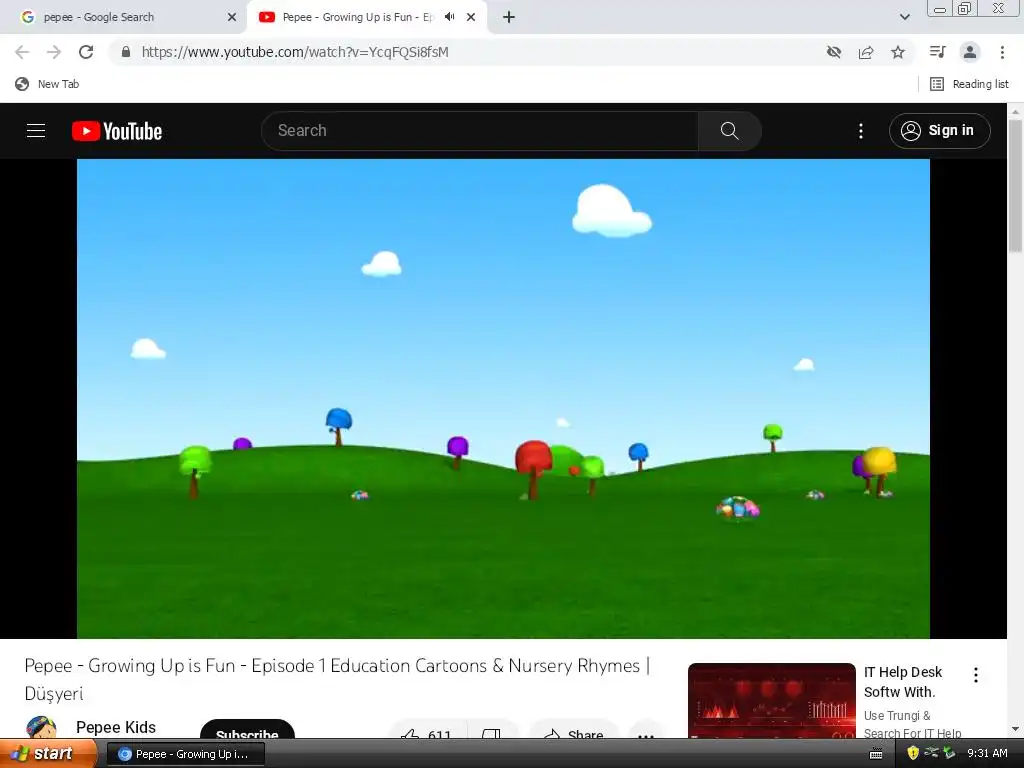Screen dimensions: 1024x768
Task: Click the safely remove hardware tray icon
Action: 949,754
